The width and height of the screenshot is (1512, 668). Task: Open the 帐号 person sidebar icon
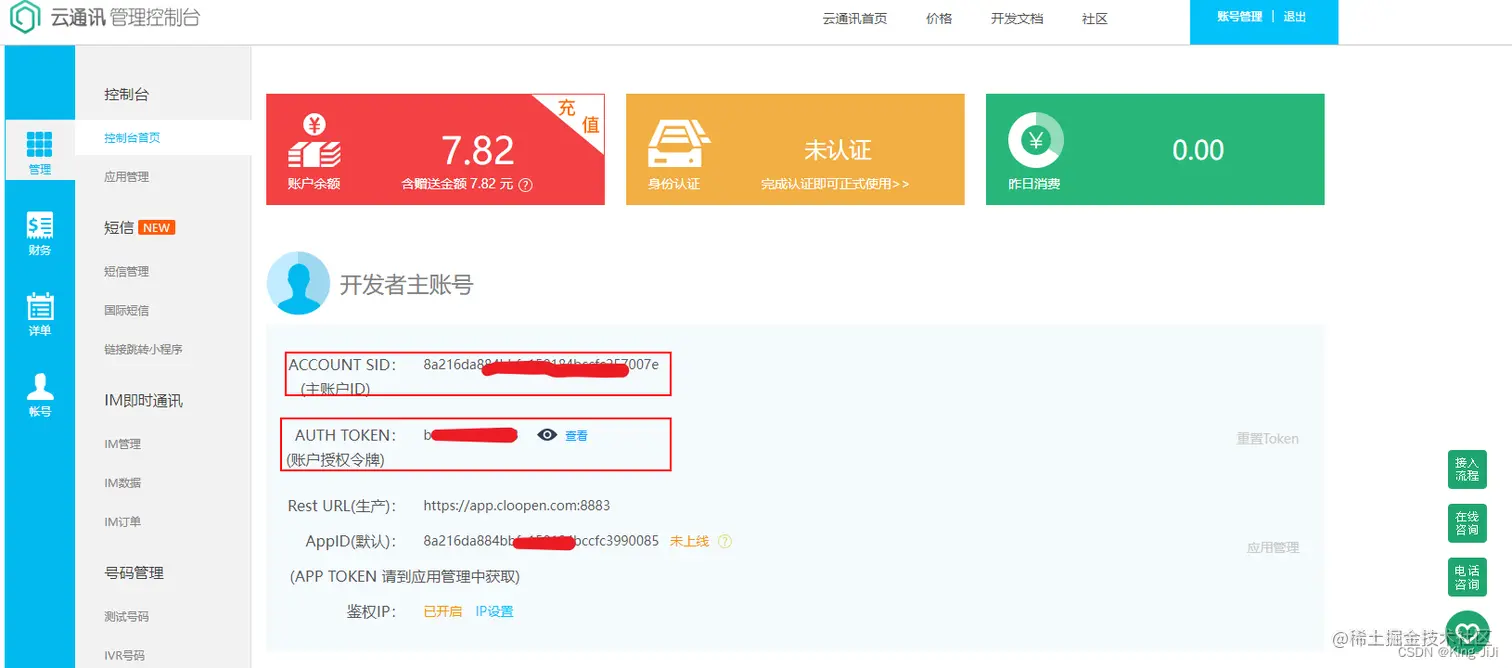[40, 395]
